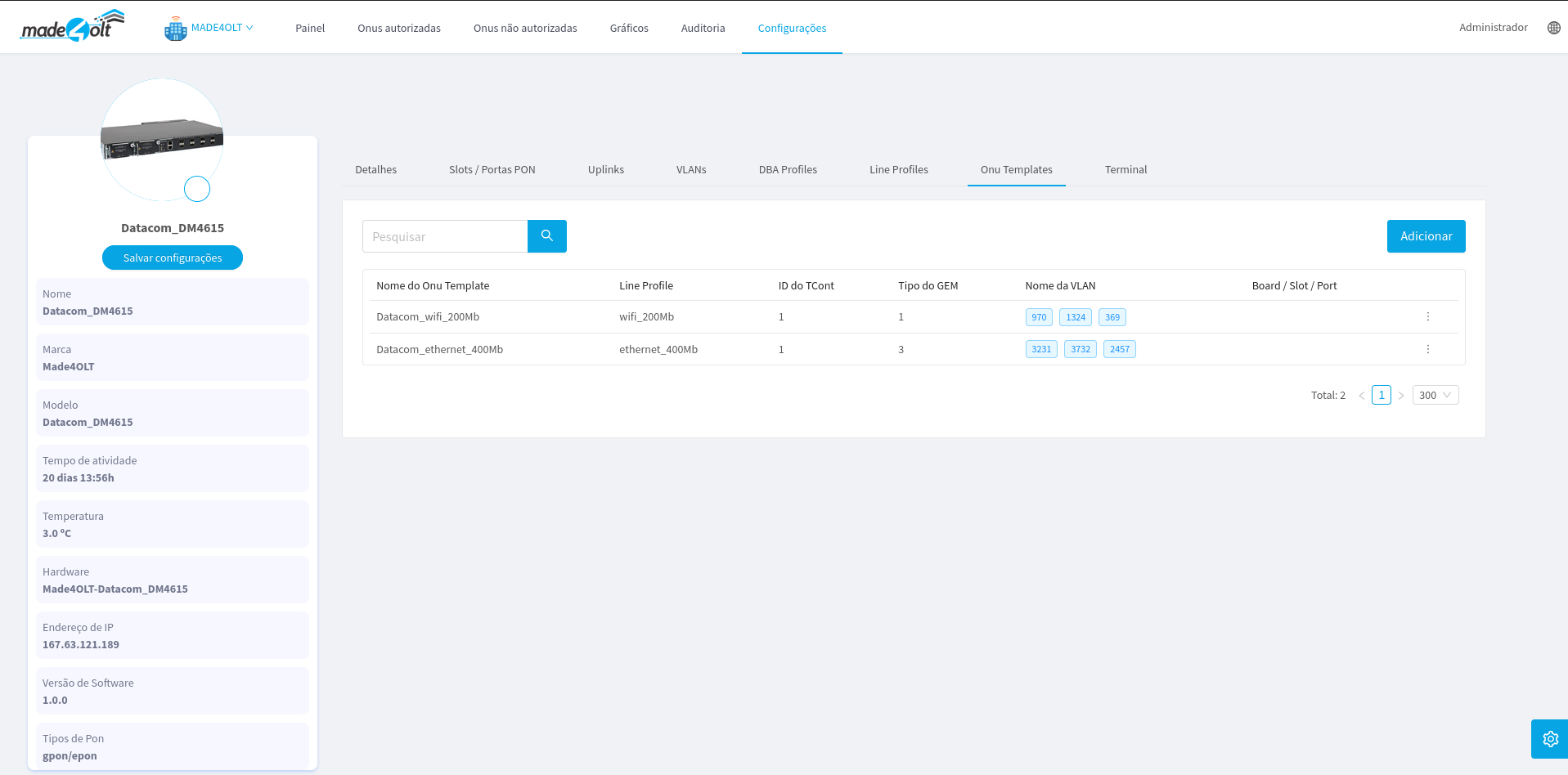Open actions menu for Datacom_wifi_200Mb row
This screenshot has height=775, width=1568.
click(1427, 317)
